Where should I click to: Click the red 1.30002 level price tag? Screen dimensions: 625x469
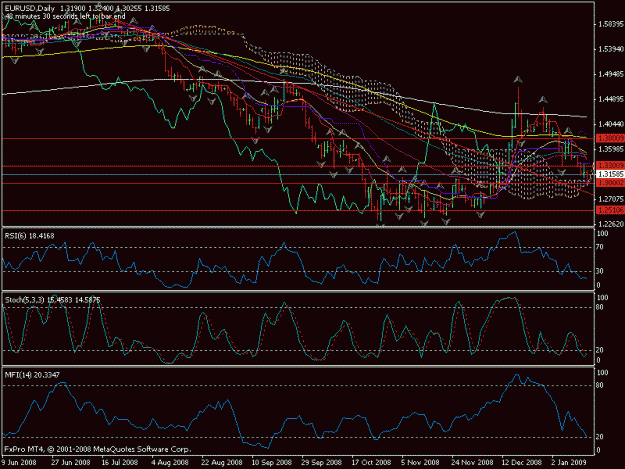(x=610, y=182)
